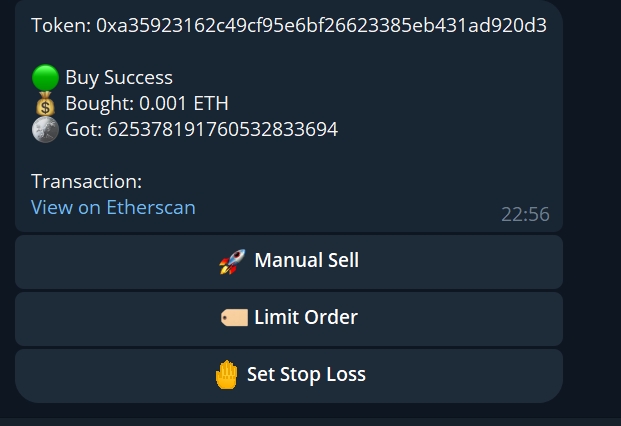Click the Bought: label text
621x426 pixels.
click(98, 103)
